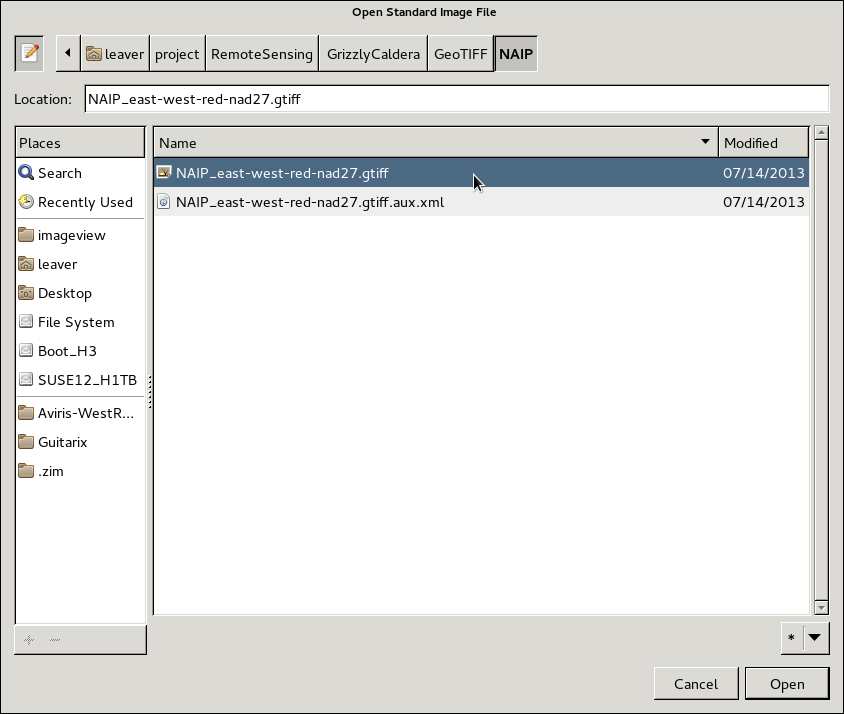The width and height of the screenshot is (844, 714).
Task: Toggle the type-a-filename pencil button
Action: (x=29, y=53)
